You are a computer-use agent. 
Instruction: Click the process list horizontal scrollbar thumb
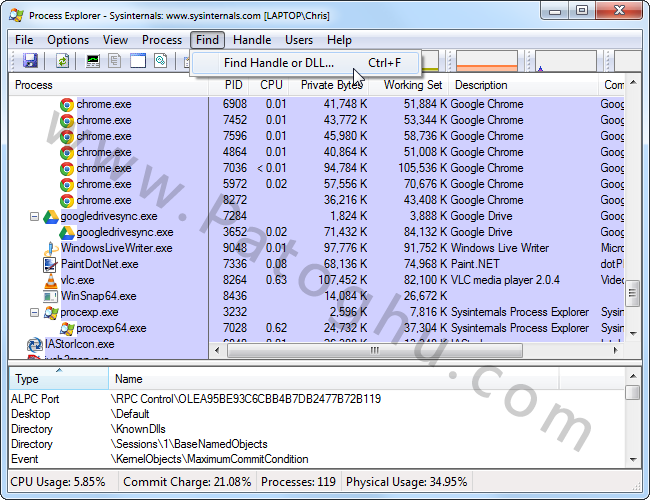374,351
